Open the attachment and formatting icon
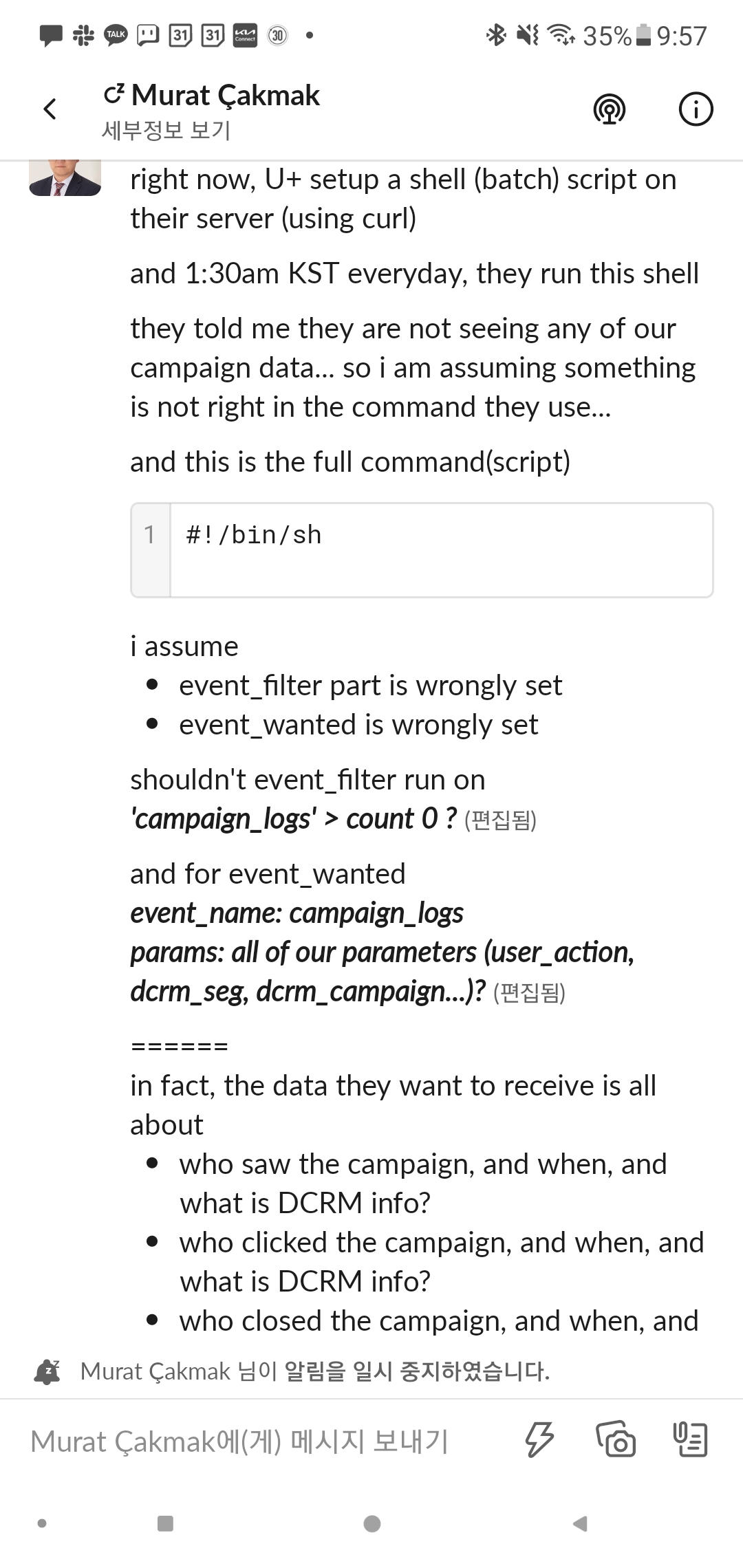The height and width of the screenshot is (1568, 743). 690,1440
